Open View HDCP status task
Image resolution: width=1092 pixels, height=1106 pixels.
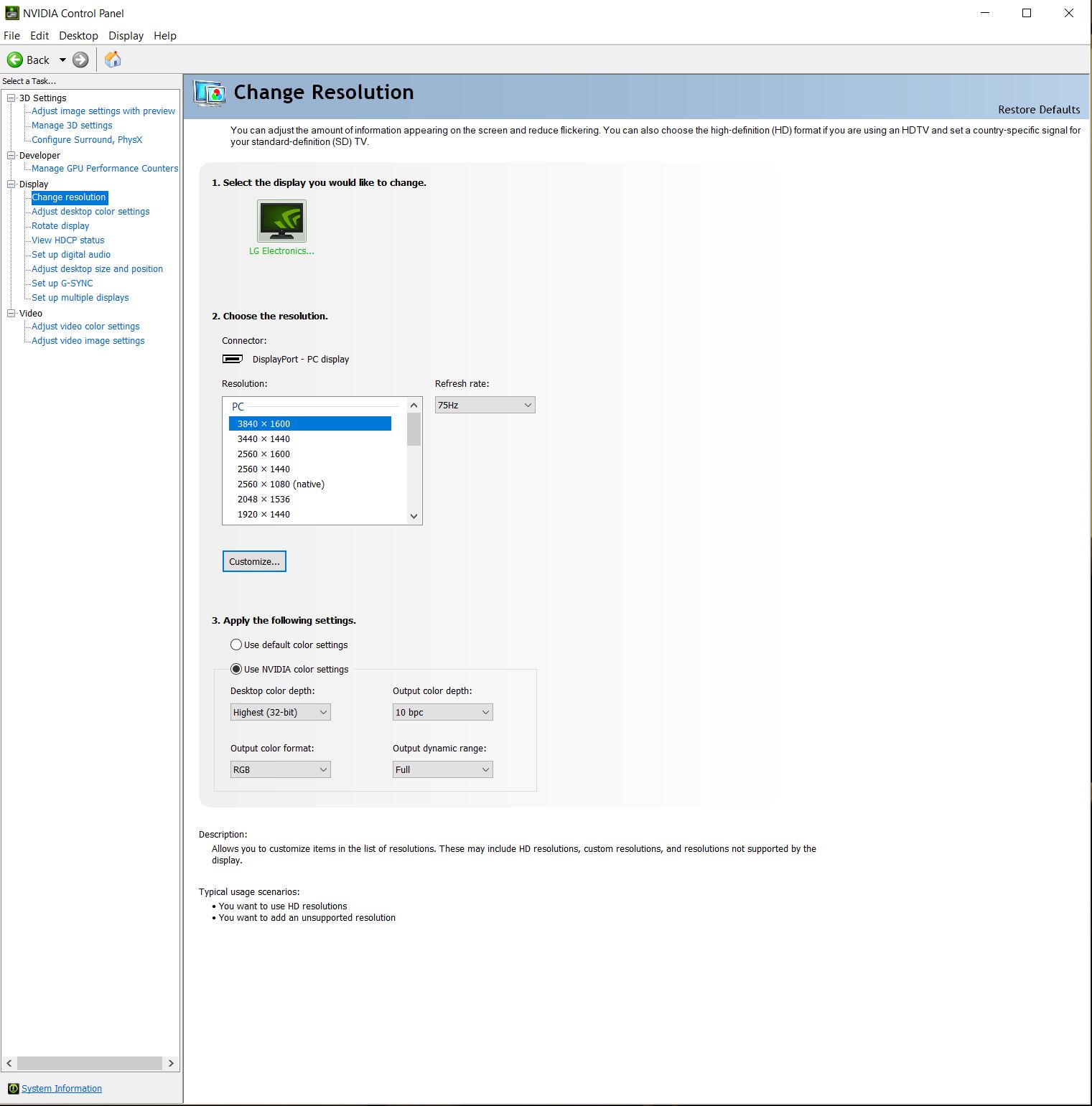point(68,240)
